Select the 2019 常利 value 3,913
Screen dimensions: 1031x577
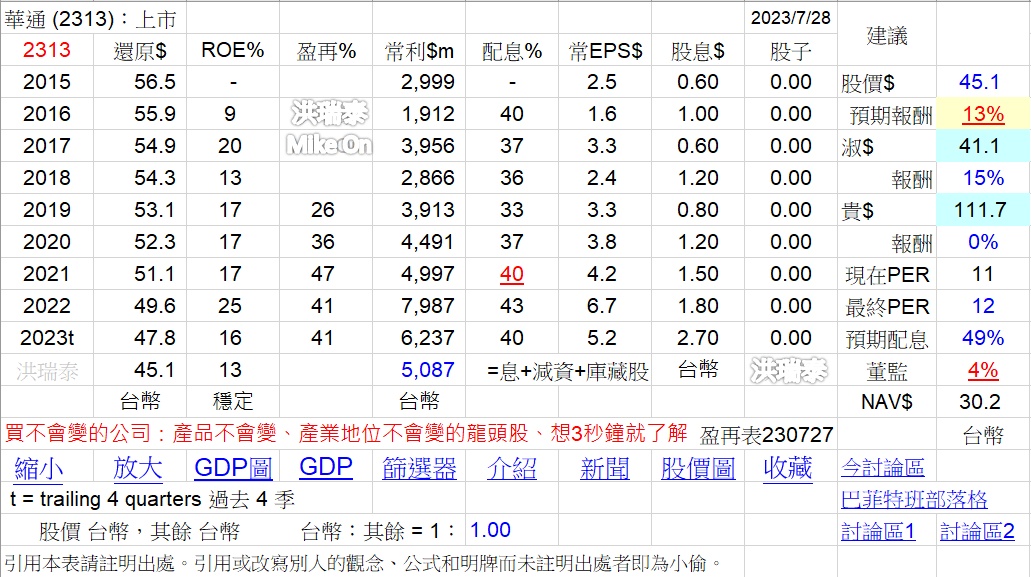427,210
